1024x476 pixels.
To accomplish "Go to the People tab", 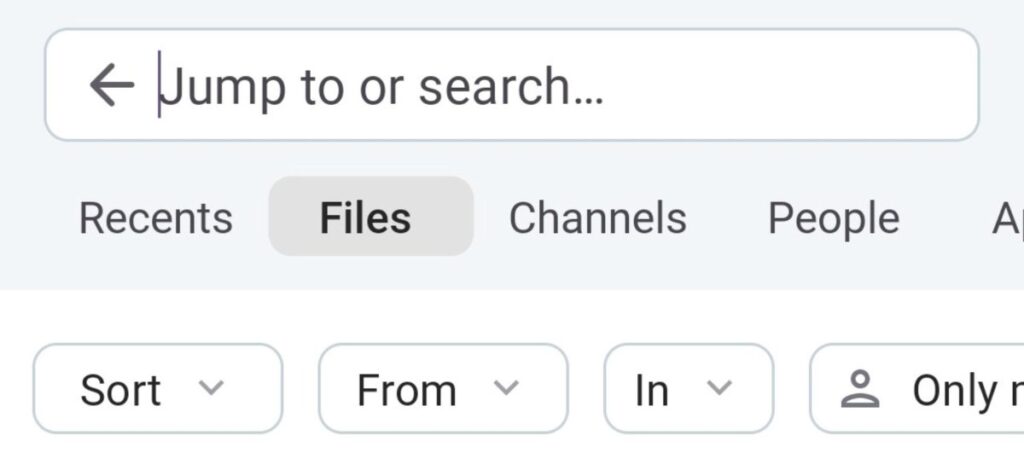I will coord(833,218).
